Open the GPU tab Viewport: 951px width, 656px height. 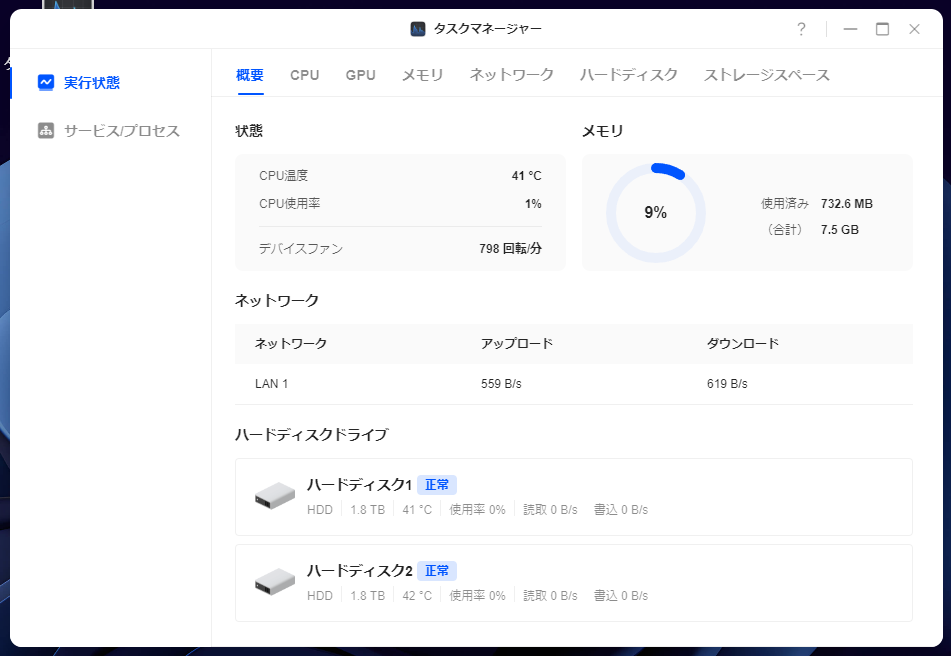[x=360, y=75]
